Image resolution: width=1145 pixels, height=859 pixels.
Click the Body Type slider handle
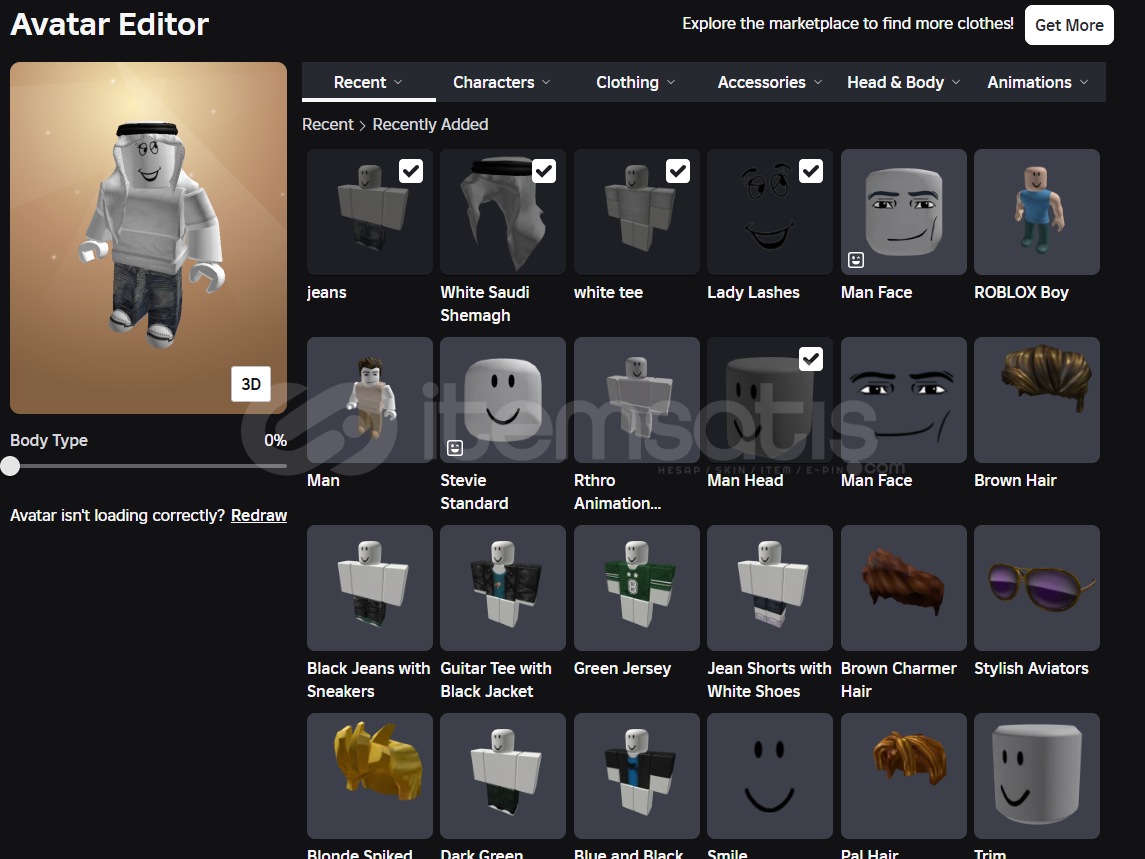click(x=10, y=466)
